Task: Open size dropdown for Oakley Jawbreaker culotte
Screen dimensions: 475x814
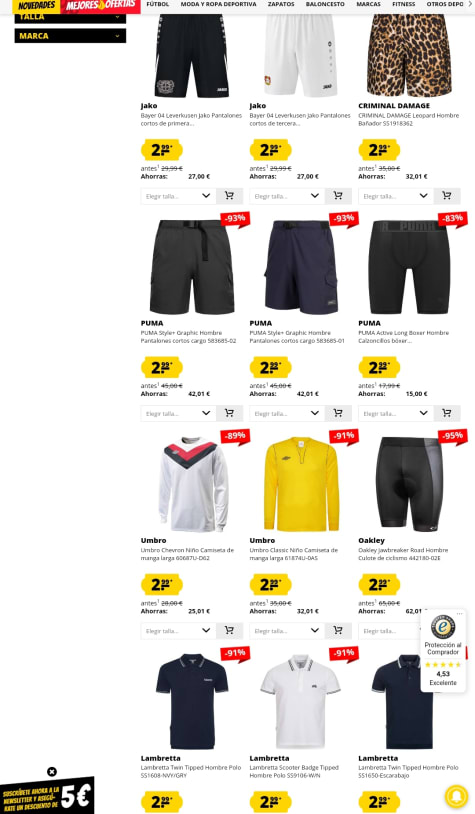Action: [x=389, y=631]
